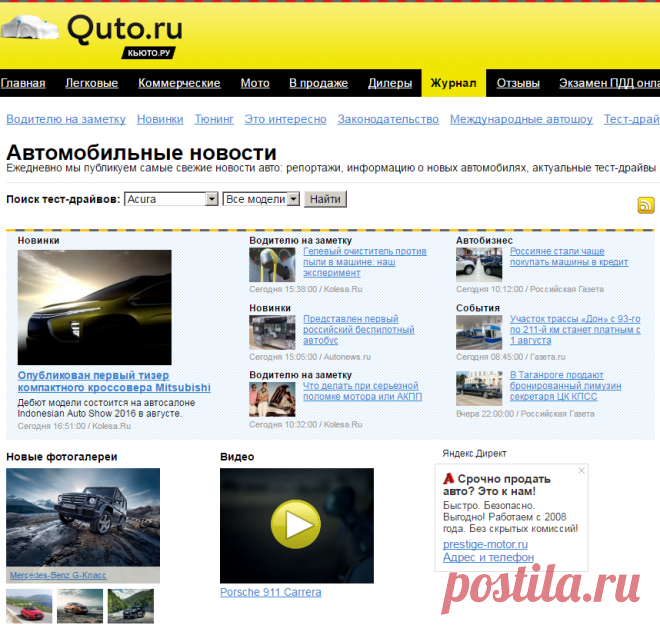Click the driverless bus thumbnail

point(272,333)
